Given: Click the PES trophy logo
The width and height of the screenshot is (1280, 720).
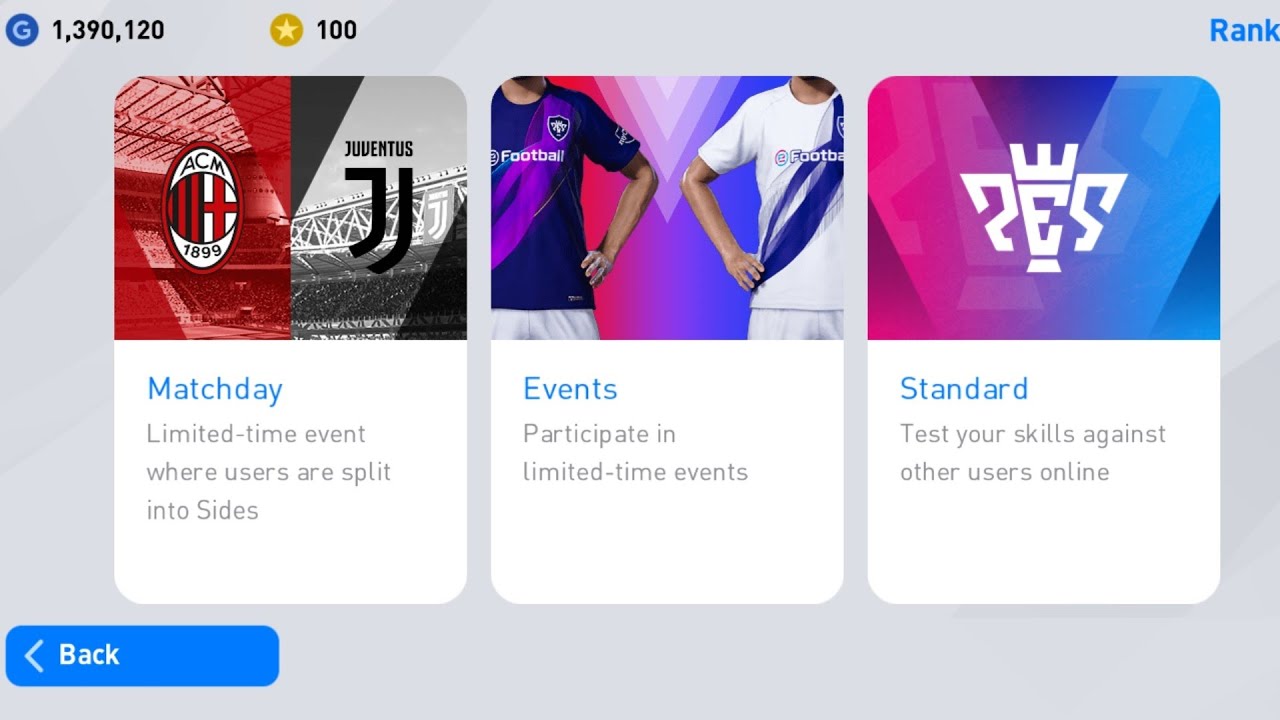Looking at the screenshot, I should point(1043,208).
